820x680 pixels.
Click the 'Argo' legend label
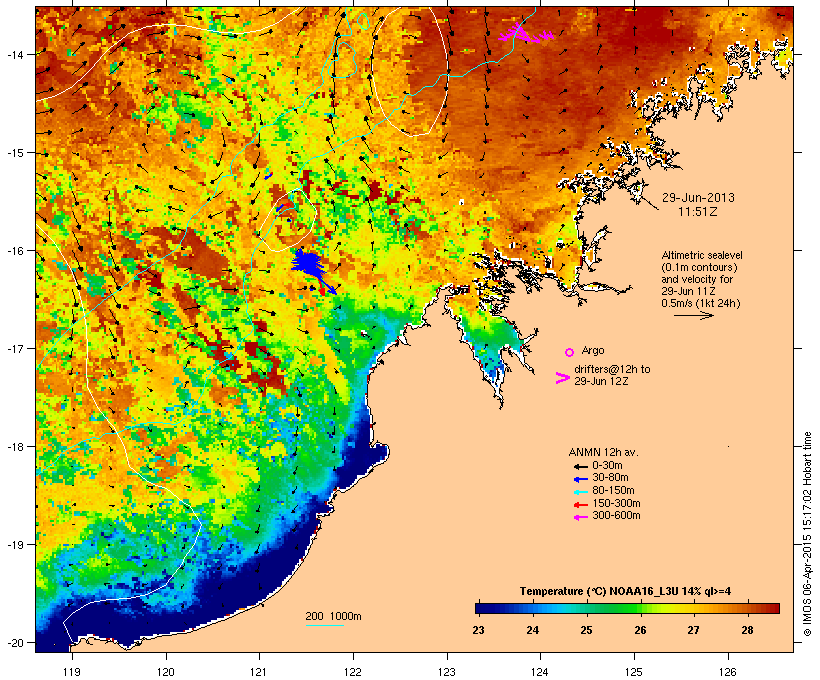(593, 350)
